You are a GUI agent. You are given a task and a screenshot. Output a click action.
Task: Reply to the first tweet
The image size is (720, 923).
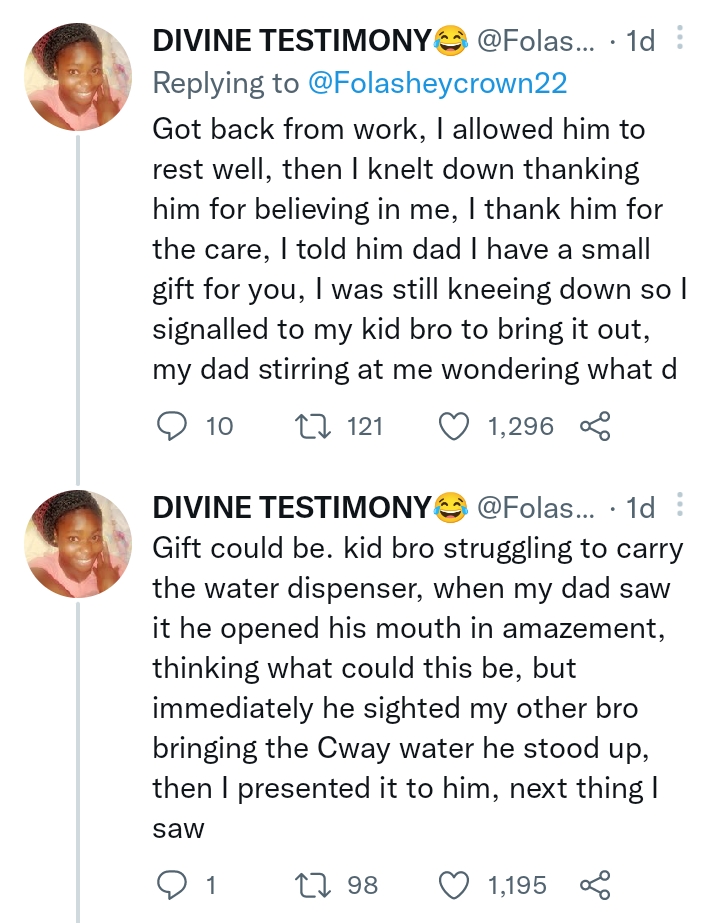[x=173, y=427]
